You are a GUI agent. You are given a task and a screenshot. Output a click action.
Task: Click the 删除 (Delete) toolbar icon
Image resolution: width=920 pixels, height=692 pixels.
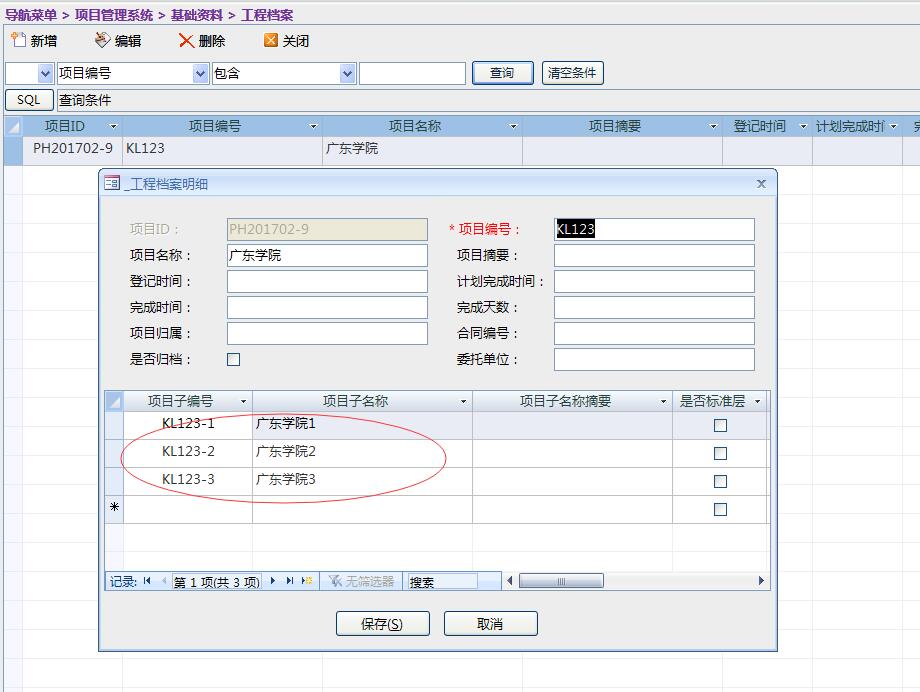pos(186,40)
